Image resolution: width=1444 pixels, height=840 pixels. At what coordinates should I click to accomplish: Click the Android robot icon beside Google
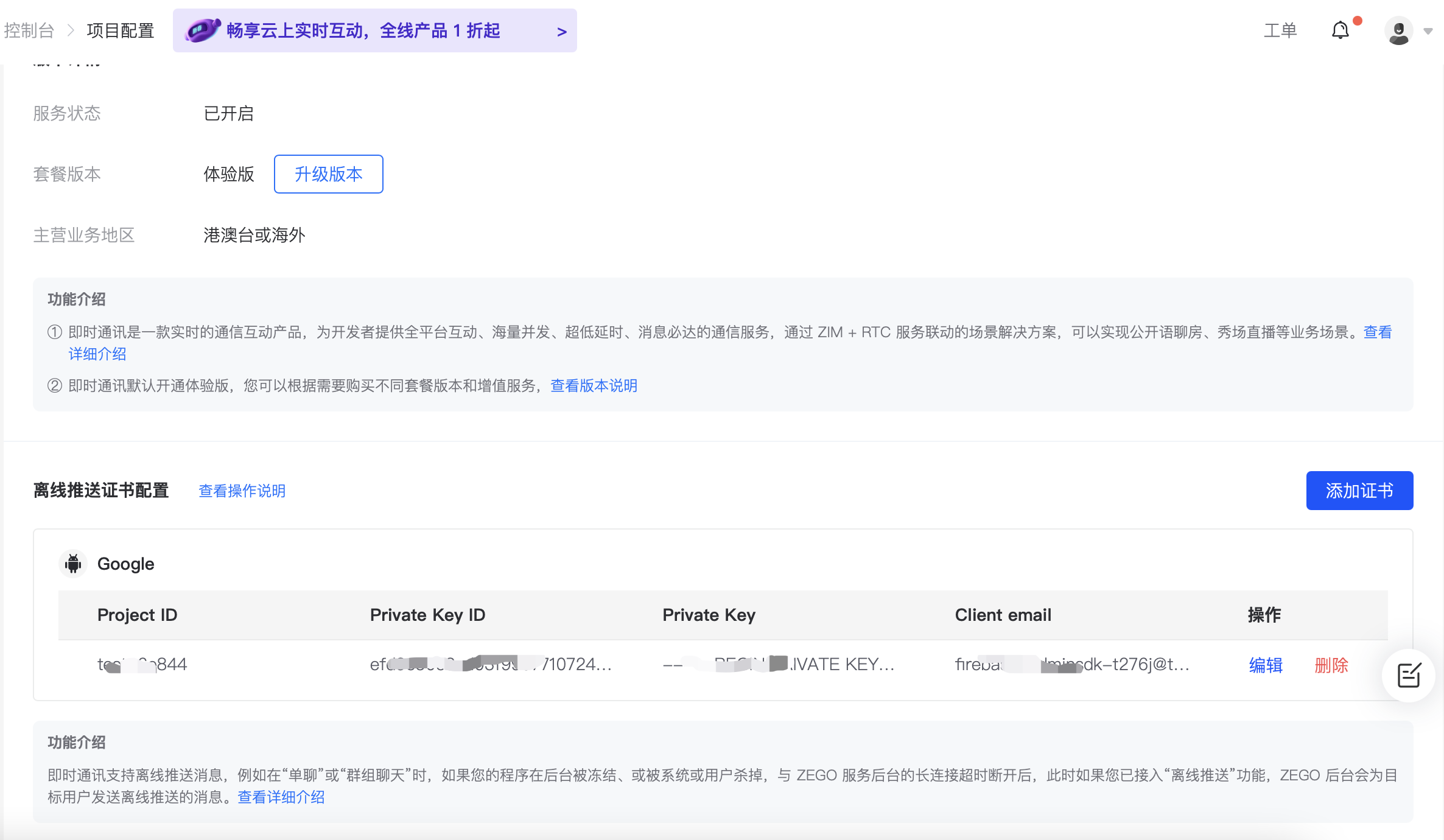click(72, 563)
